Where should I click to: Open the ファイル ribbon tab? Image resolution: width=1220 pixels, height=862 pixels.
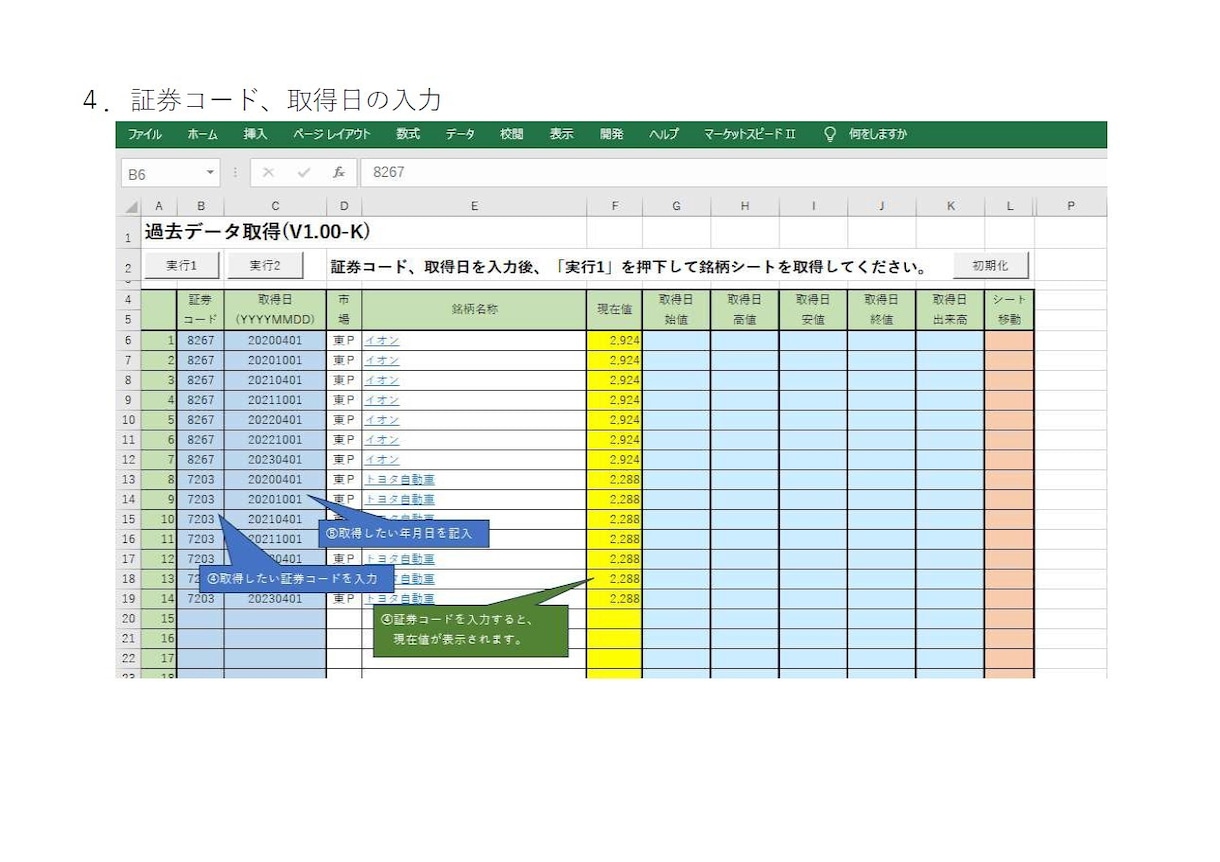pos(145,134)
